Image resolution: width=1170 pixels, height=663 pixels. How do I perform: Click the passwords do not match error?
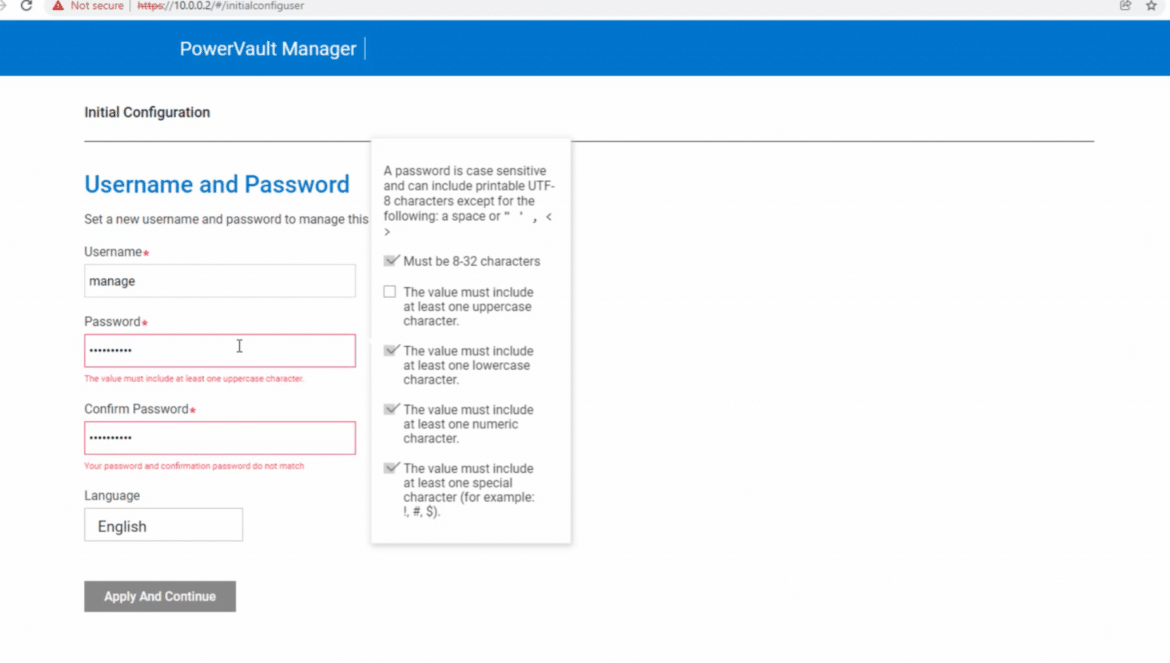tap(194, 466)
